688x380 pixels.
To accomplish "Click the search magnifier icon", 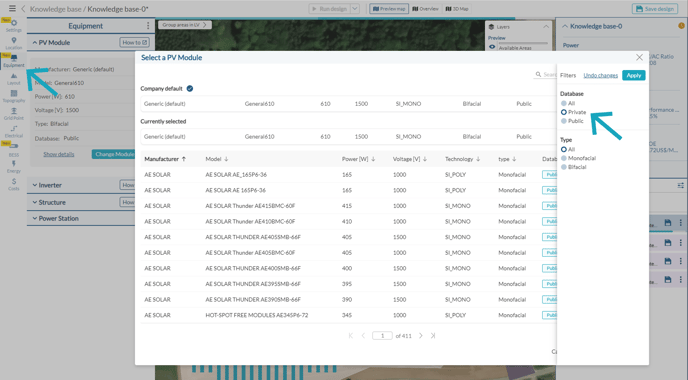I will tap(538, 75).
